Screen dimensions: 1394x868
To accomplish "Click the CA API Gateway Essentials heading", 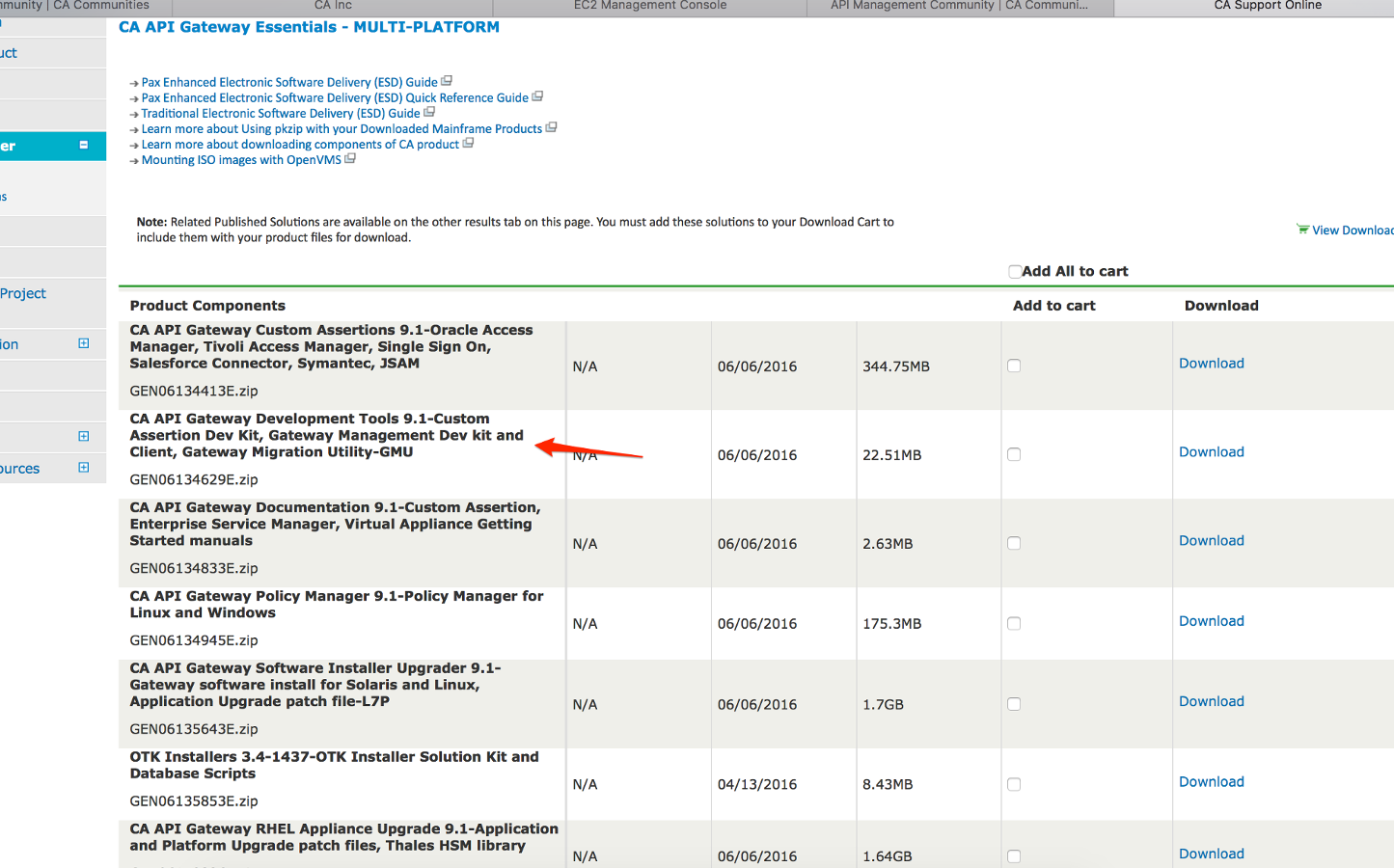I will [309, 27].
